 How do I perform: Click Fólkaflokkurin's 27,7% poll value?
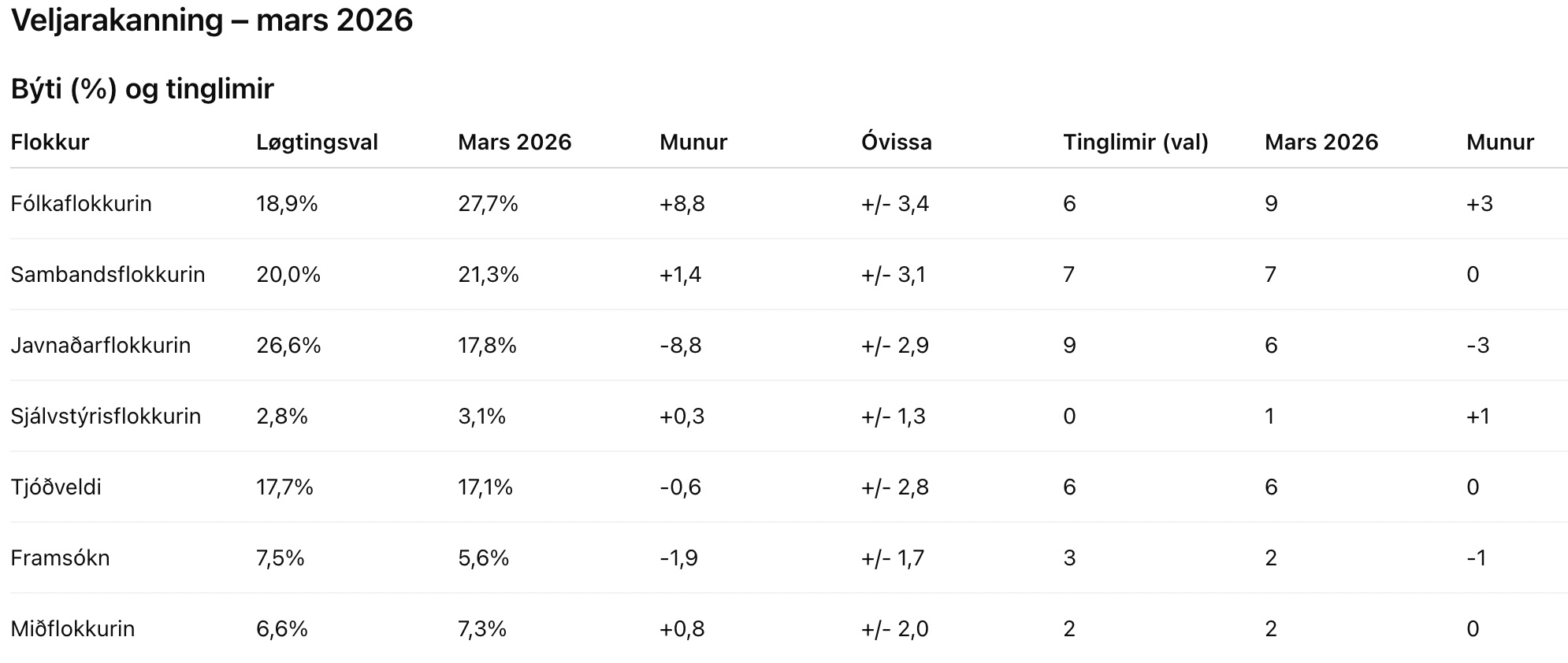coord(488,204)
